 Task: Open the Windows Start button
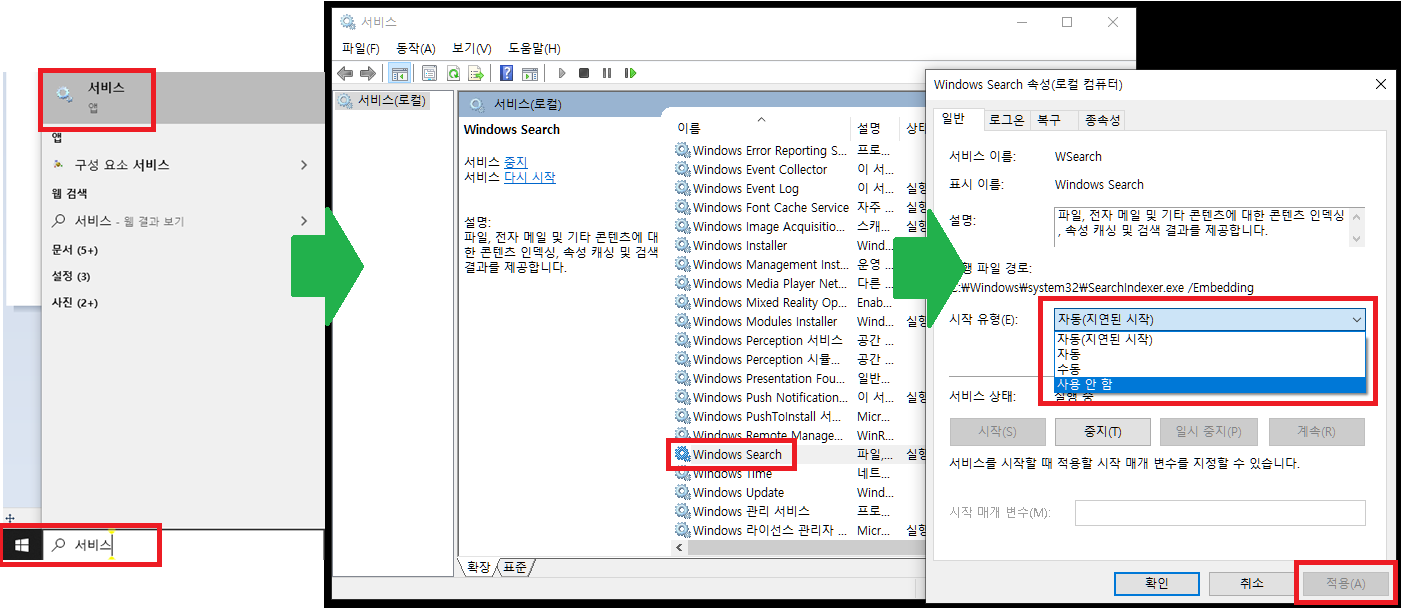[21, 545]
